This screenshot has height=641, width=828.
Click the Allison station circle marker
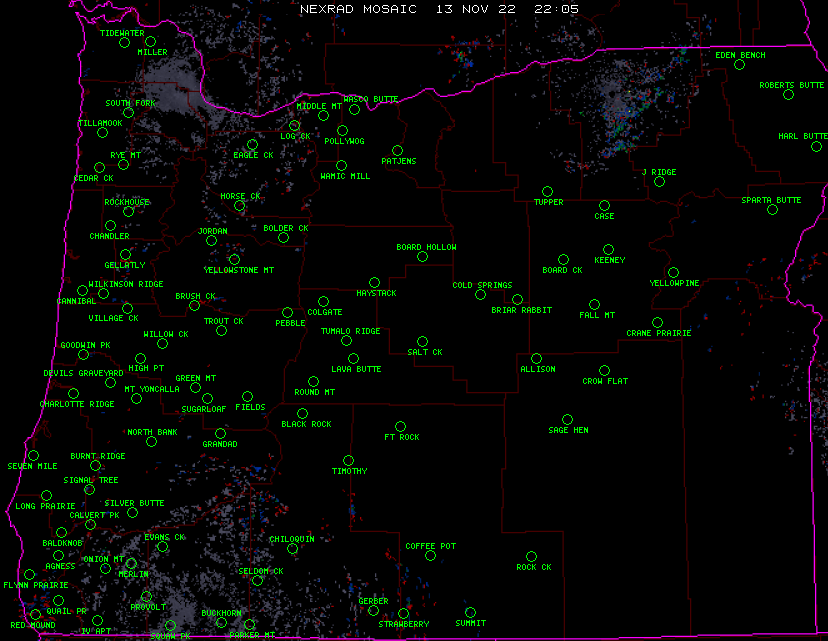click(x=536, y=358)
